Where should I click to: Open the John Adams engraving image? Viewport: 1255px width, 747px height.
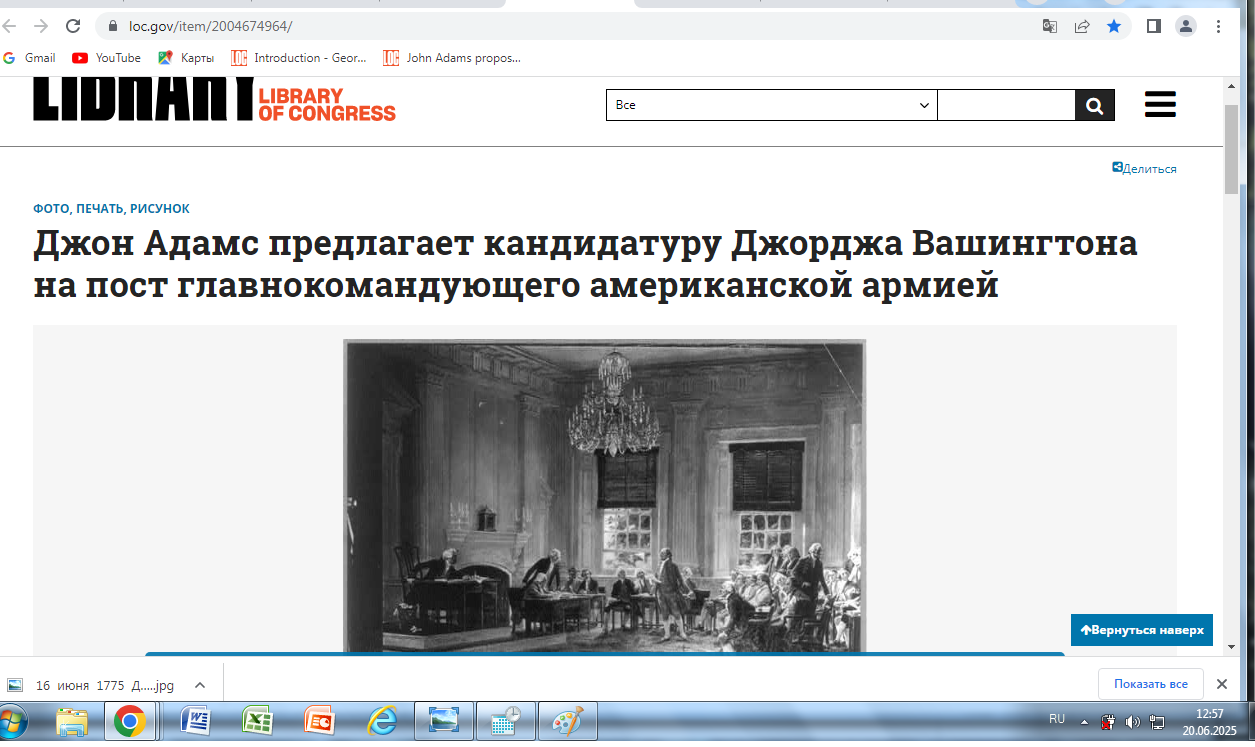pyautogui.click(x=604, y=496)
